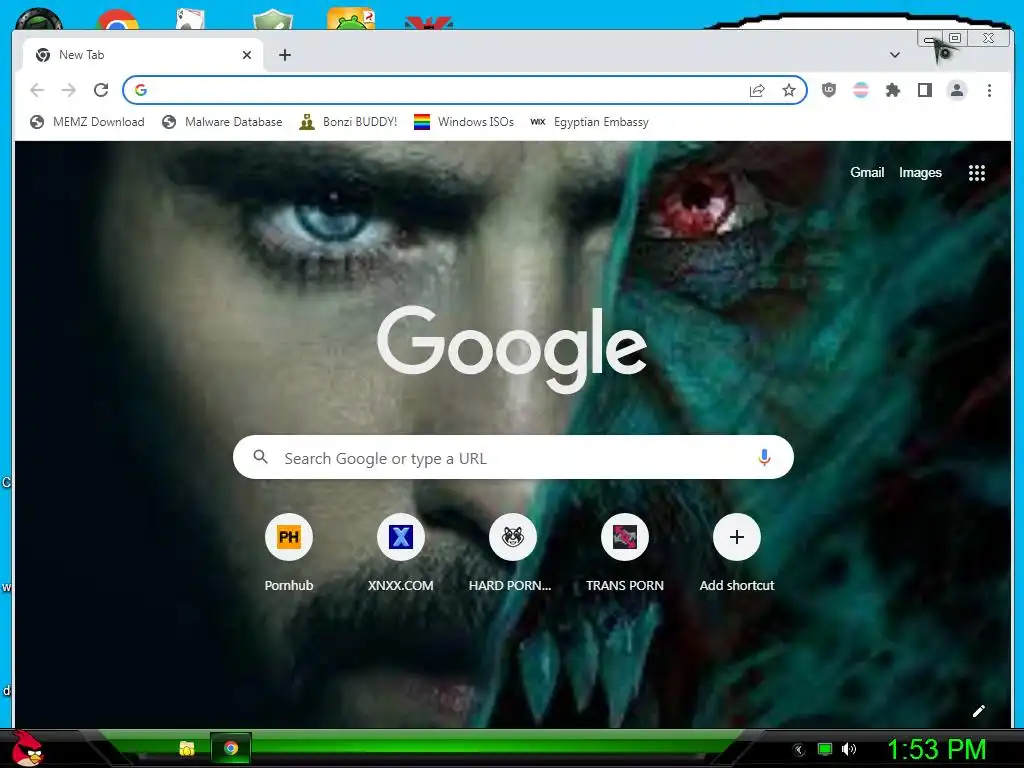Click the 1:53 PM taskbar clock
1024x768 pixels.
[x=936, y=750]
